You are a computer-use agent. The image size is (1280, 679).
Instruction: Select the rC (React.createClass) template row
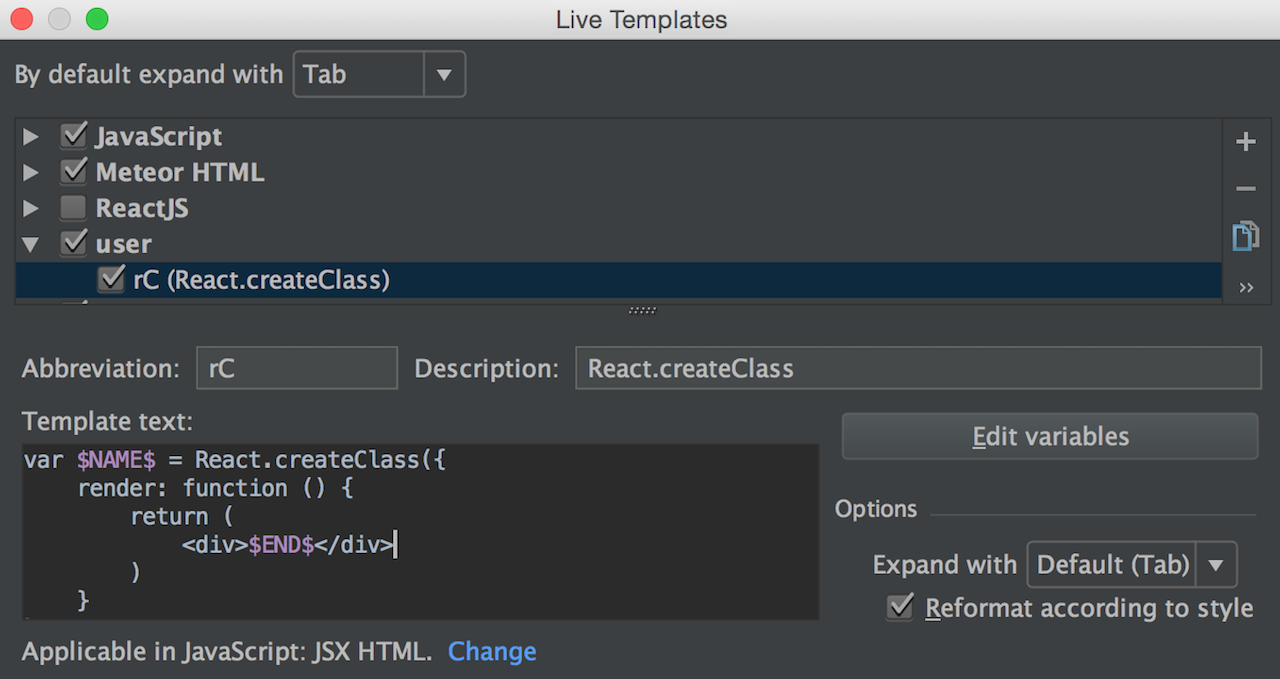619,280
